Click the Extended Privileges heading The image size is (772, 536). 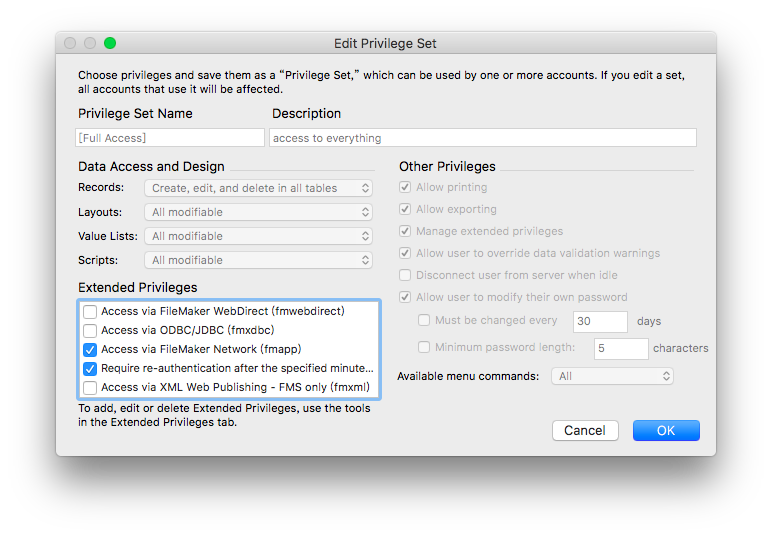pyautogui.click(x=137, y=287)
